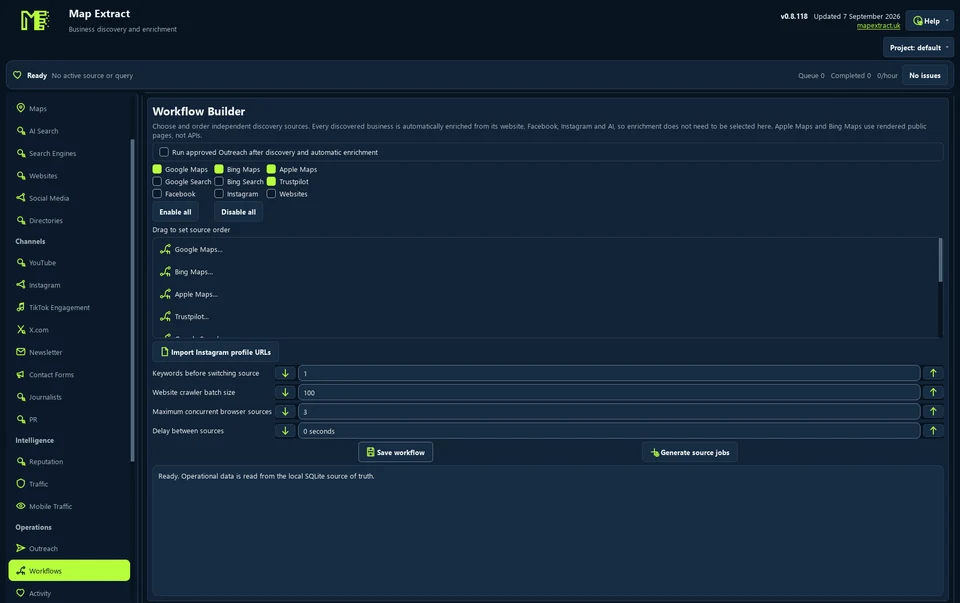Screen dimensions: 960x603
Task: Click the Website crawler batch size field
Action: tap(609, 392)
